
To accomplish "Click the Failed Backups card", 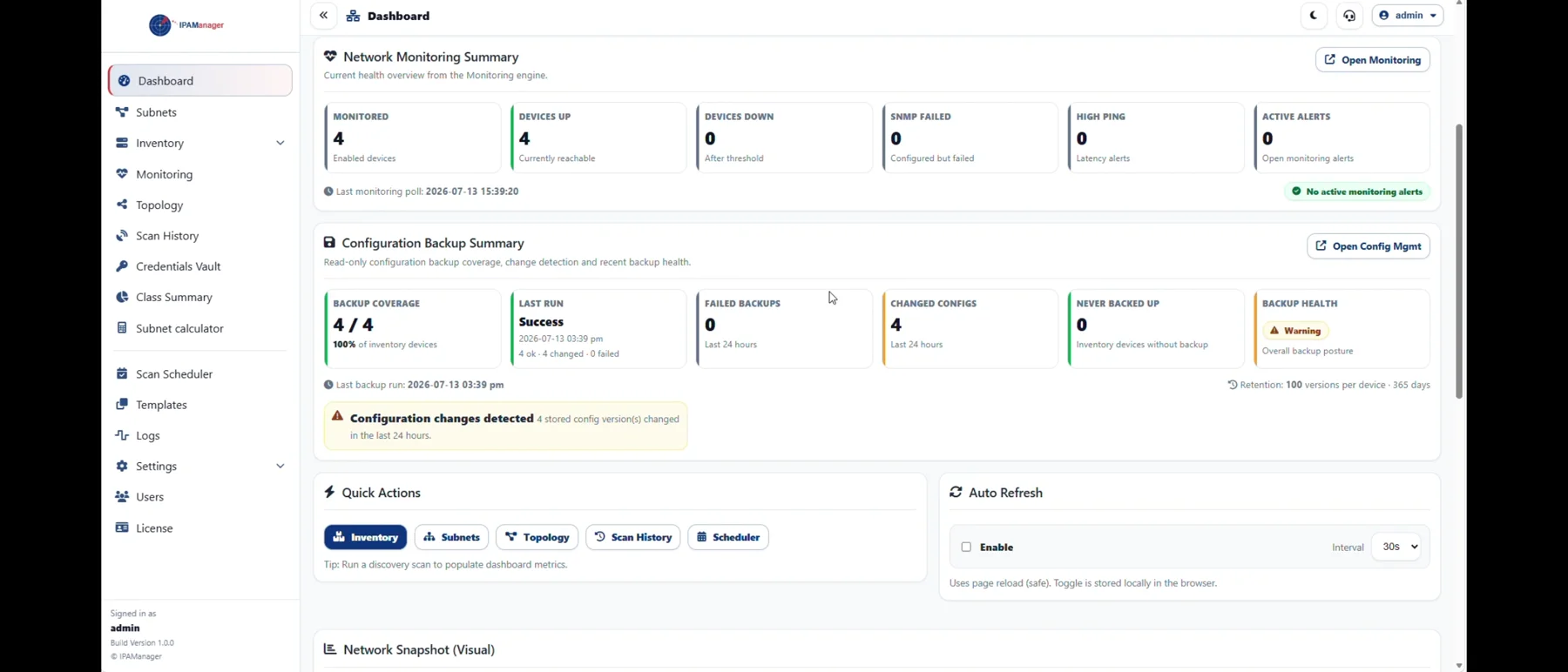I will tap(784, 329).
